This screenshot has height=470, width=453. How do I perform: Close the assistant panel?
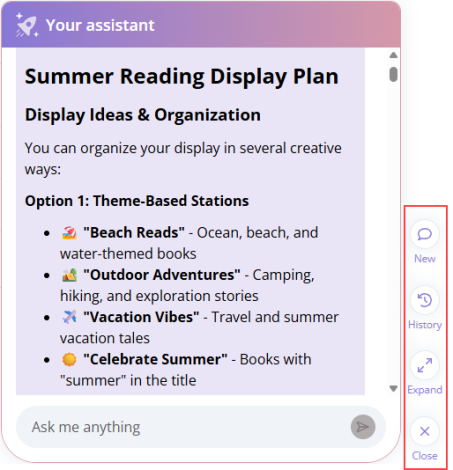point(425,431)
